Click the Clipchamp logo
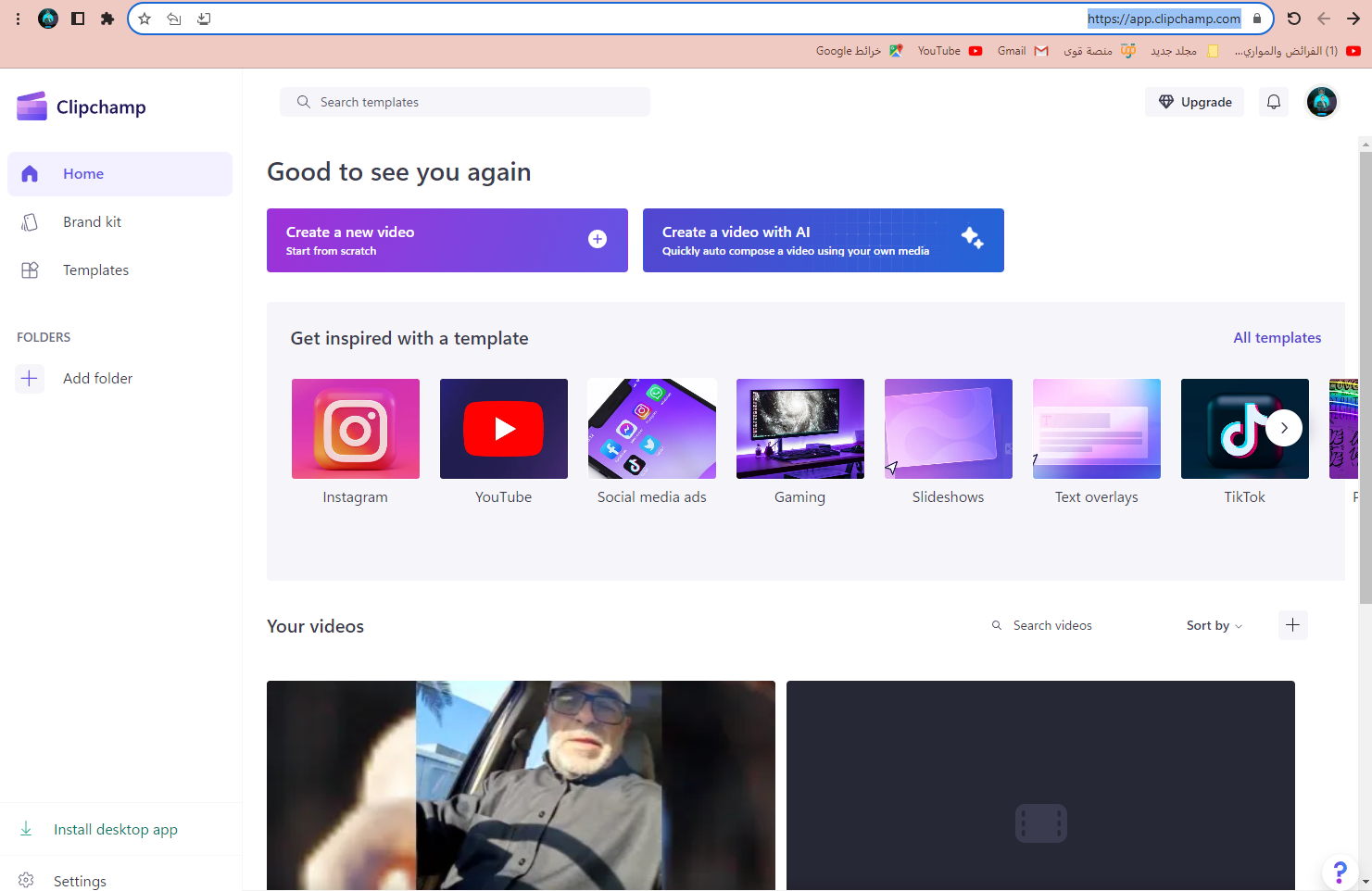 click(82, 107)
